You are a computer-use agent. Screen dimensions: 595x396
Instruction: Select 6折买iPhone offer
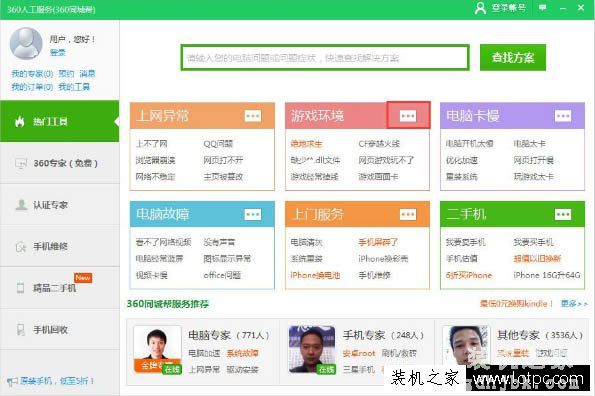coord(469,275)
